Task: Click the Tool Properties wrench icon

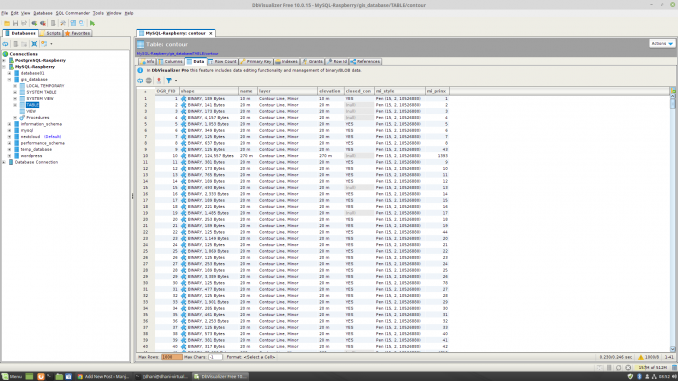Action: [63, 23]
